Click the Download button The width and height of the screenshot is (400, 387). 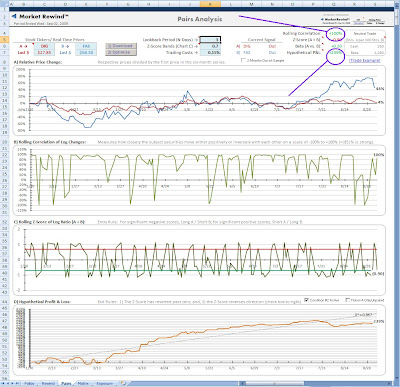[121, 46]
